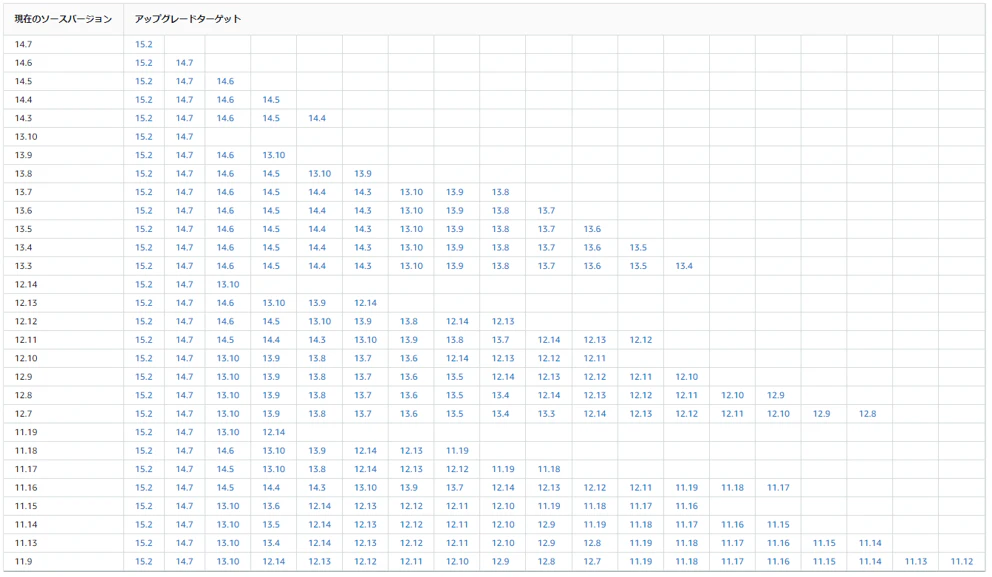The height and width of the screenshot is (577, 992).
Task: Select 12.11 target in the 12.10 row
Action: [595, 358]
